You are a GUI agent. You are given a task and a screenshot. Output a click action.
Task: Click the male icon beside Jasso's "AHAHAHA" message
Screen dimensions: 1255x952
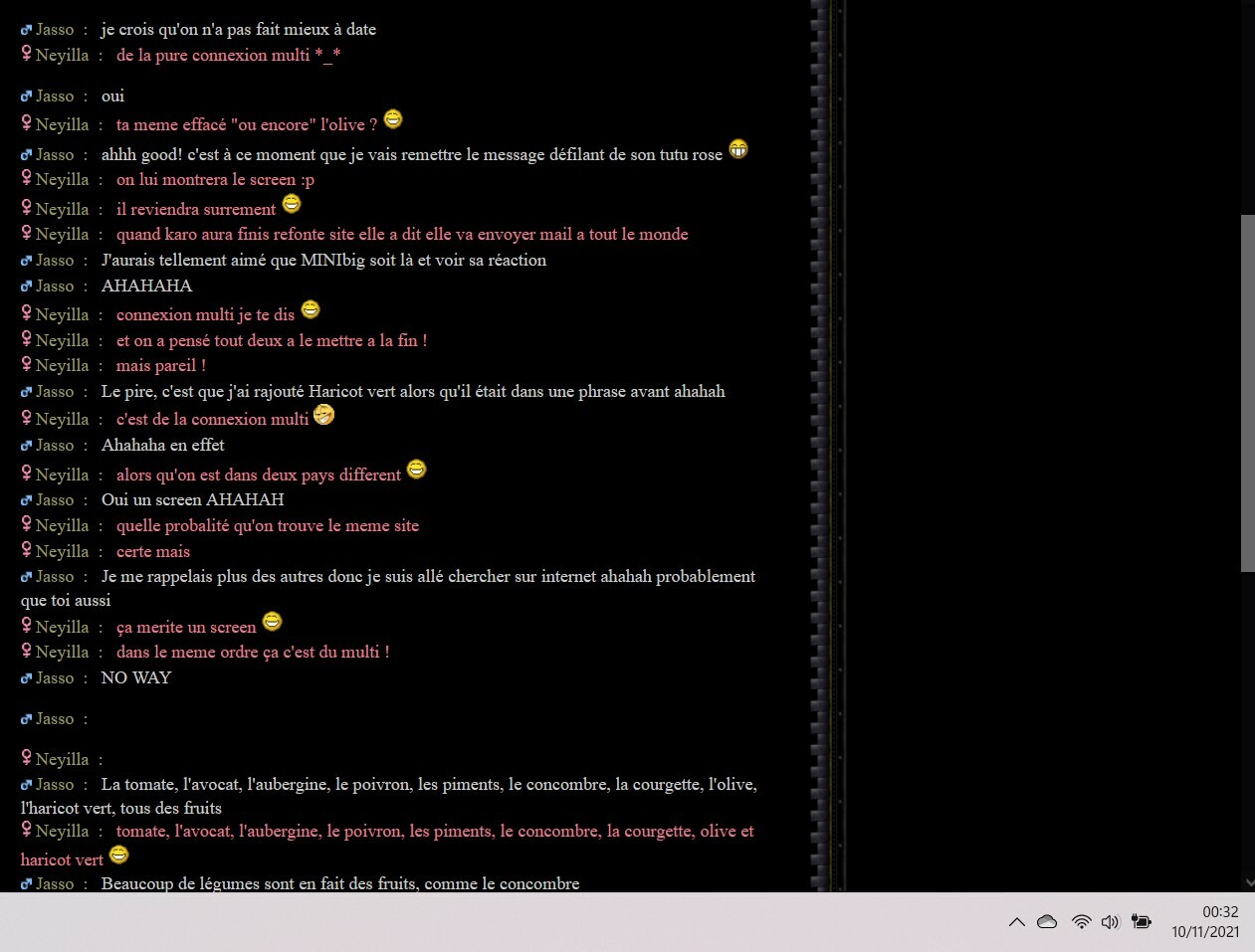27,286
